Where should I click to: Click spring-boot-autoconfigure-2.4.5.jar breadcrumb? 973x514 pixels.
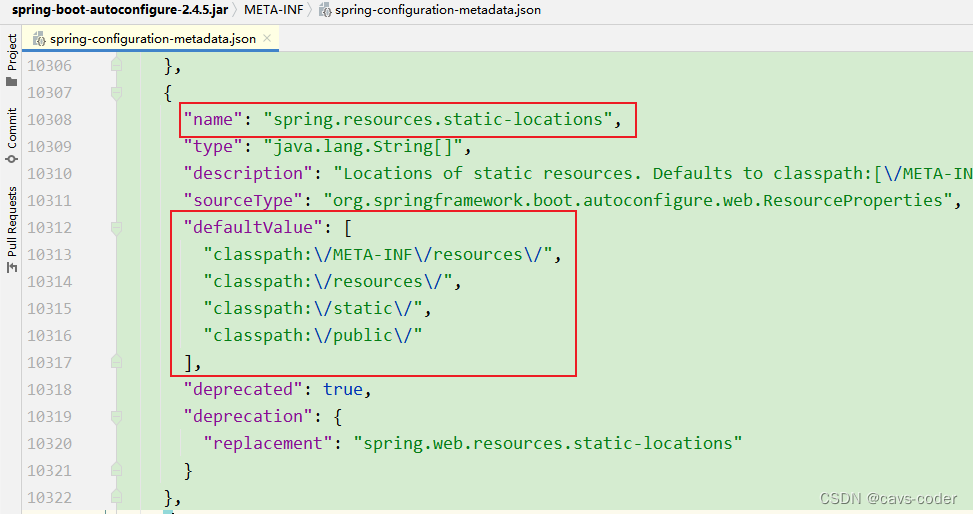[x=120, y=10]
